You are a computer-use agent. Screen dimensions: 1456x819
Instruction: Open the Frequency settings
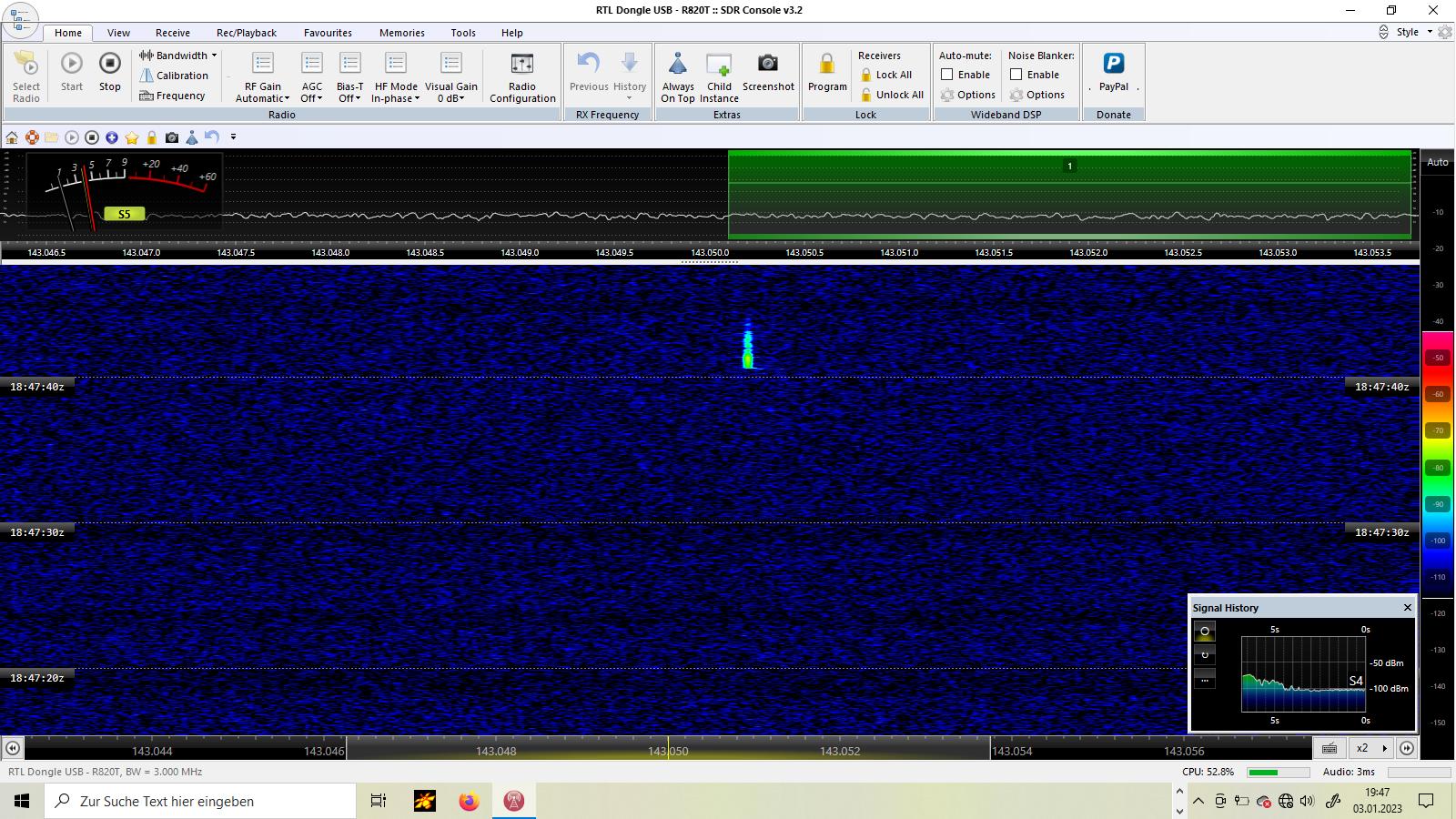click(x=172, y=96)
